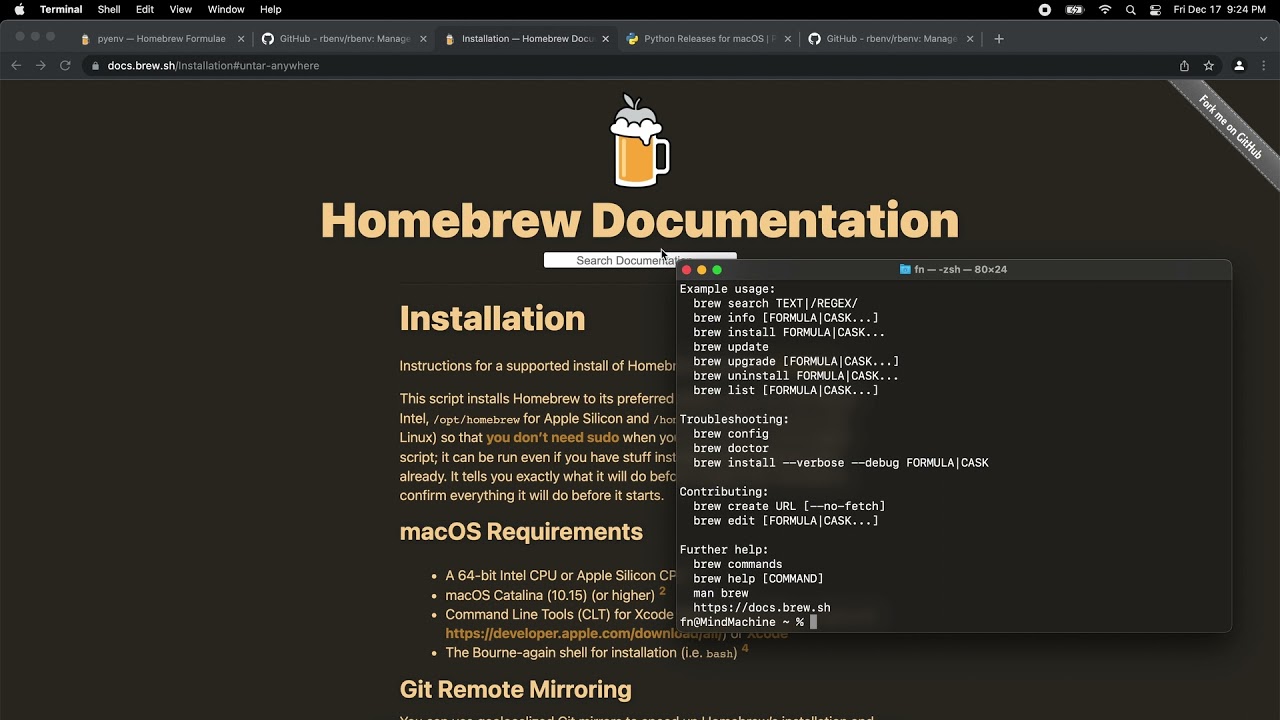1280x720 pixels.
Task: Click 'https://docs.brew.sh' in terminal
Action: [762, 608]
